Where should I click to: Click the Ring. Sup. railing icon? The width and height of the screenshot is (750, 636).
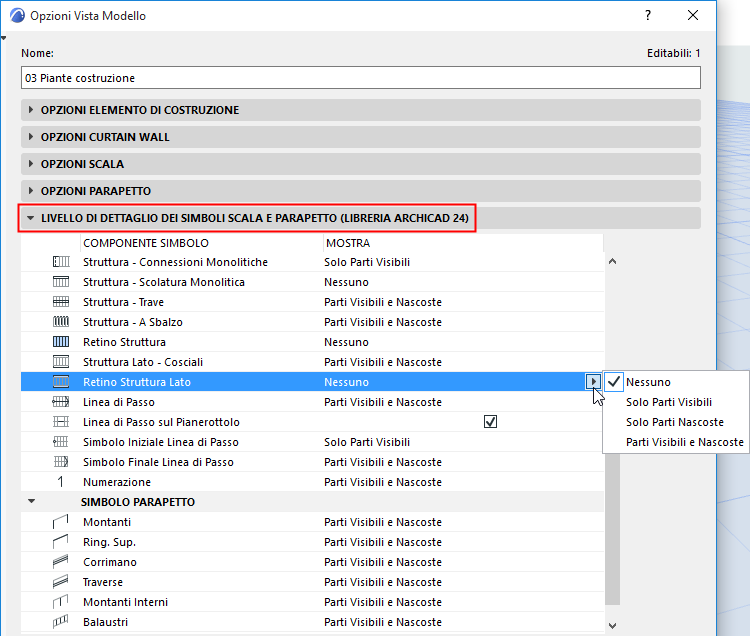(61, 542)
